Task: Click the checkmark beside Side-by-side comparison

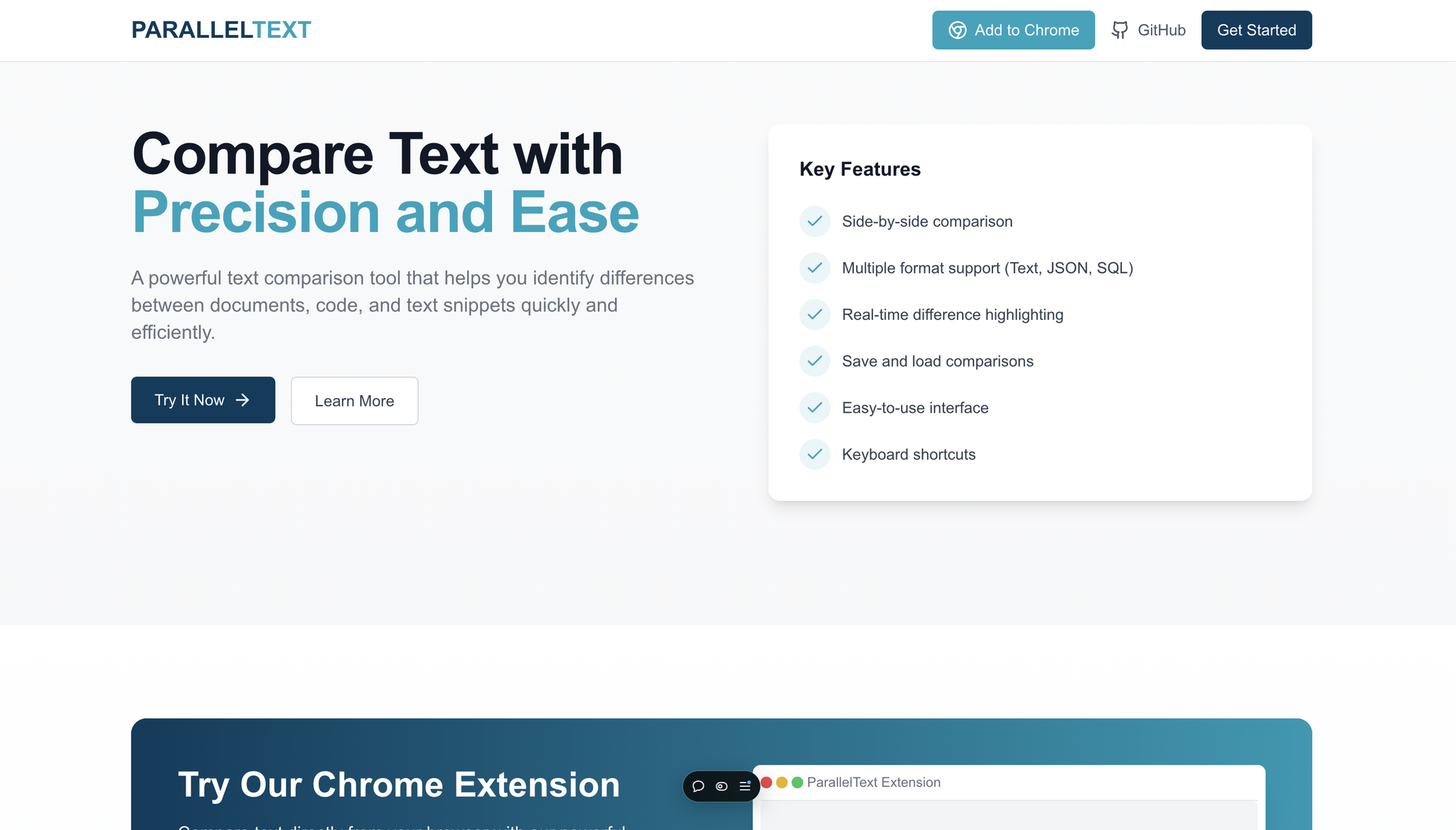Action: click(815, 221)
